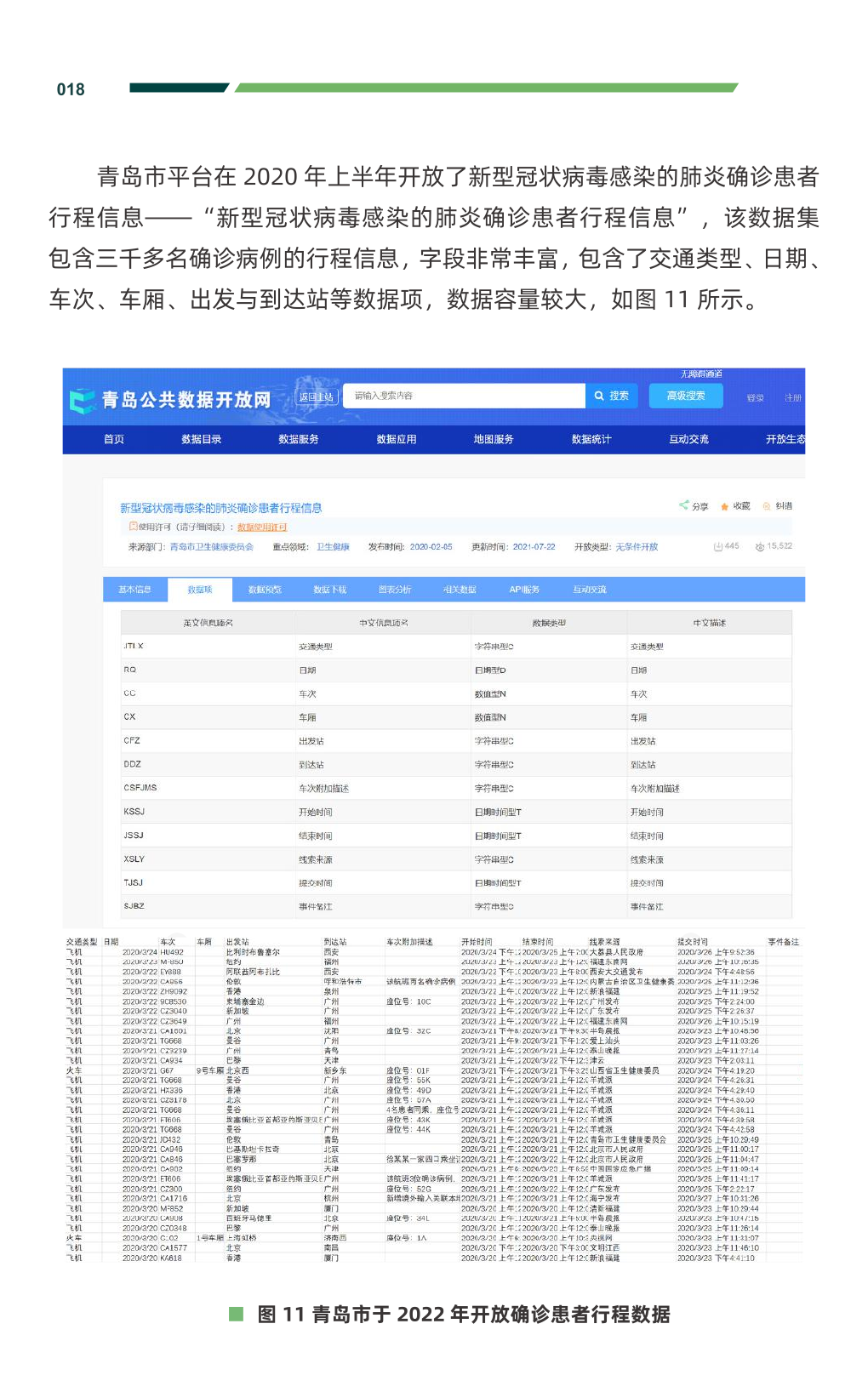The image size is (868, 1375).
Task: Click the search input box
Action: coord(464,396)
